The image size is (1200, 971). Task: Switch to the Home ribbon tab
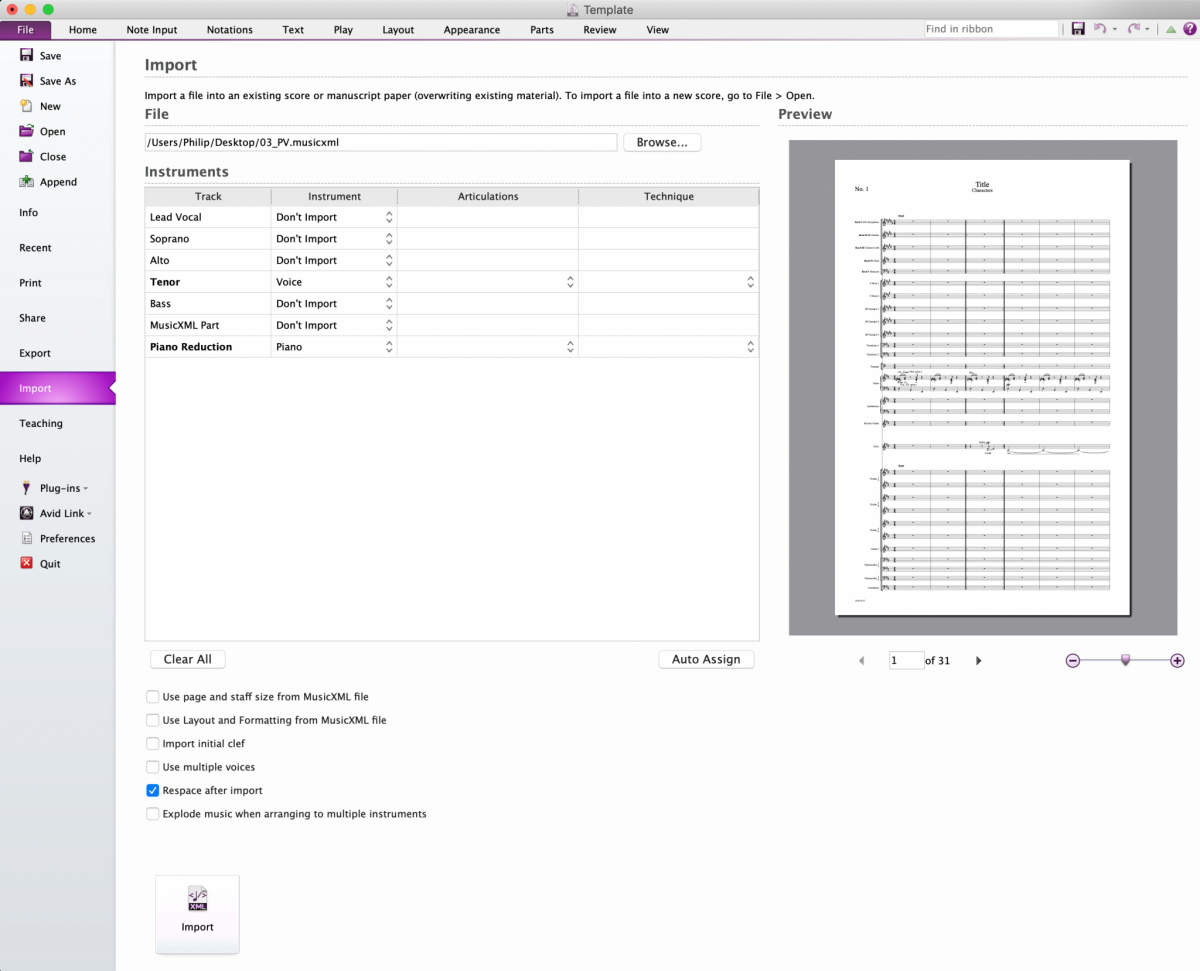point(83,30)
